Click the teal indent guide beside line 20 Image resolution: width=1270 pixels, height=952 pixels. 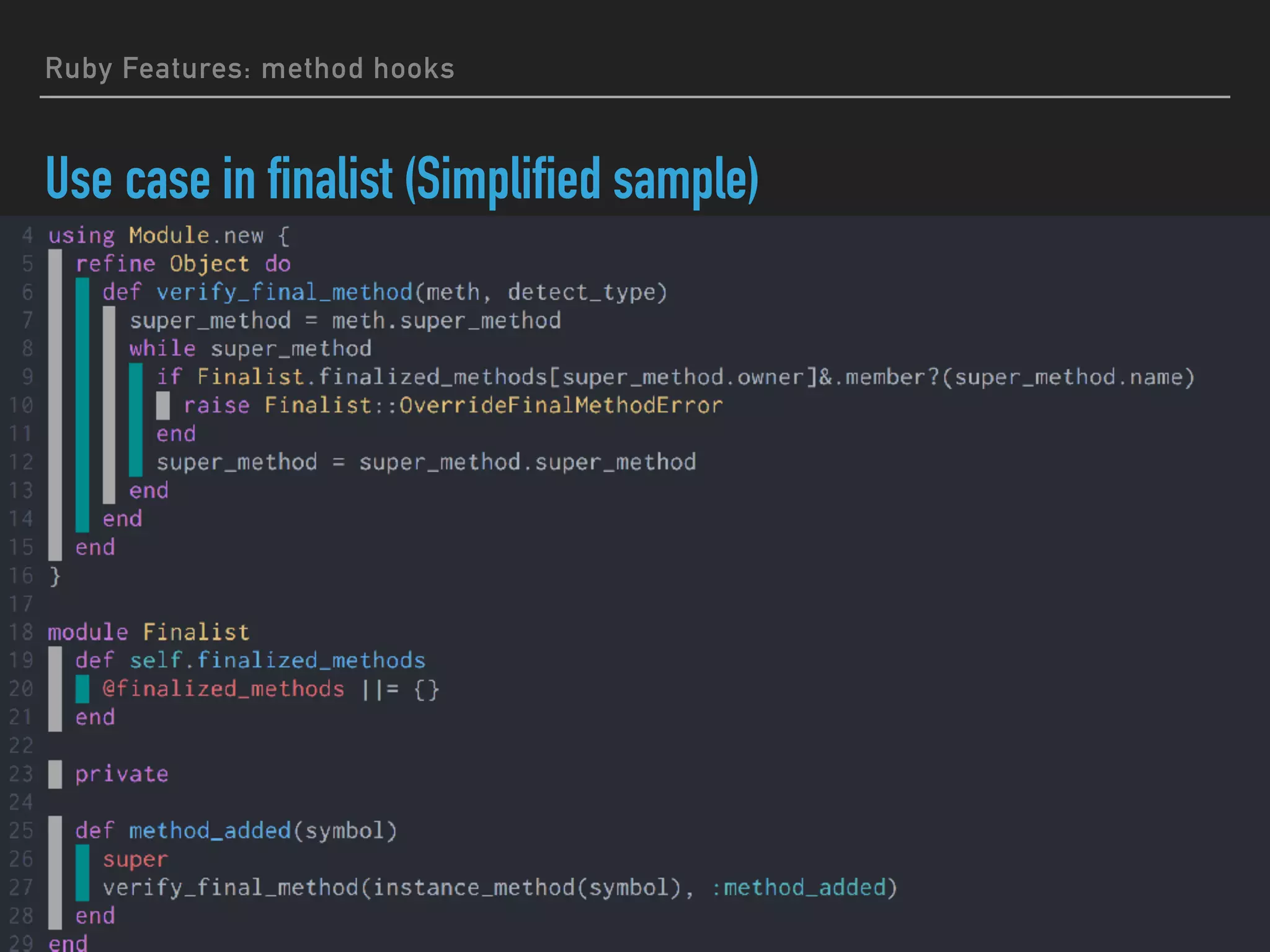coord(82,689)
